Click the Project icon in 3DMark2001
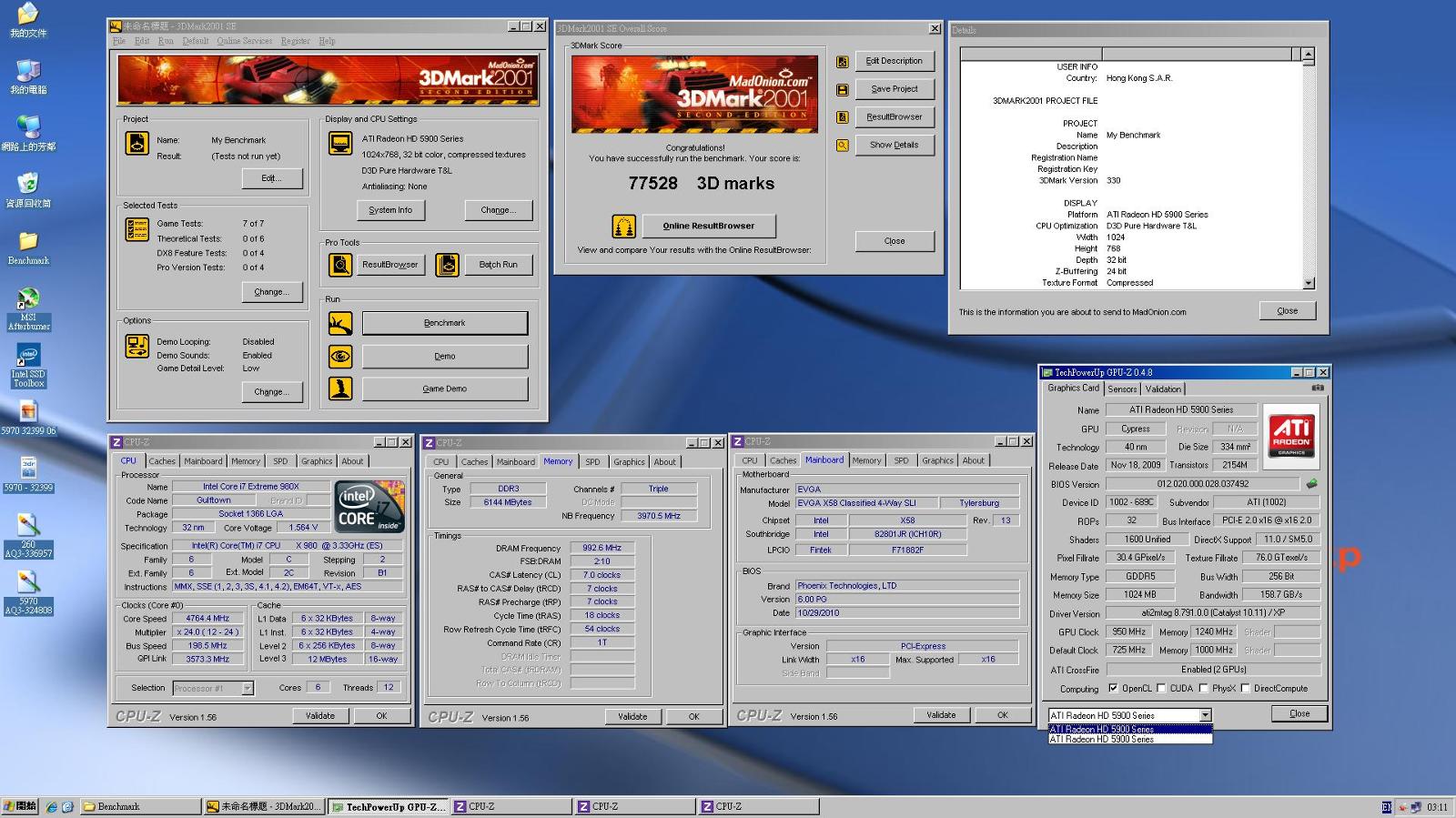The image size is (1456, 818). point(136,143)
